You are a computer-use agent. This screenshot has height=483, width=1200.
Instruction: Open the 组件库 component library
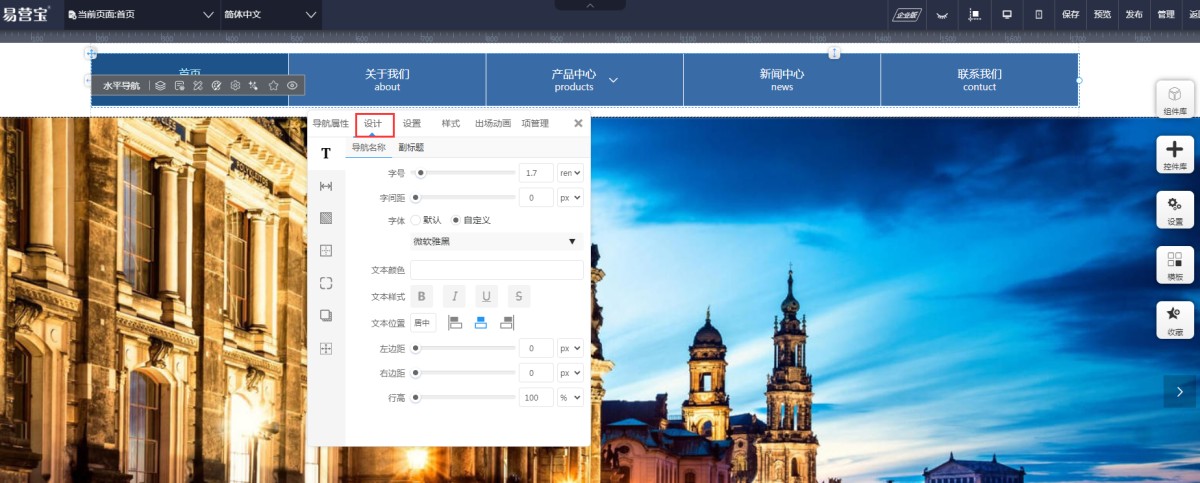1175,100
